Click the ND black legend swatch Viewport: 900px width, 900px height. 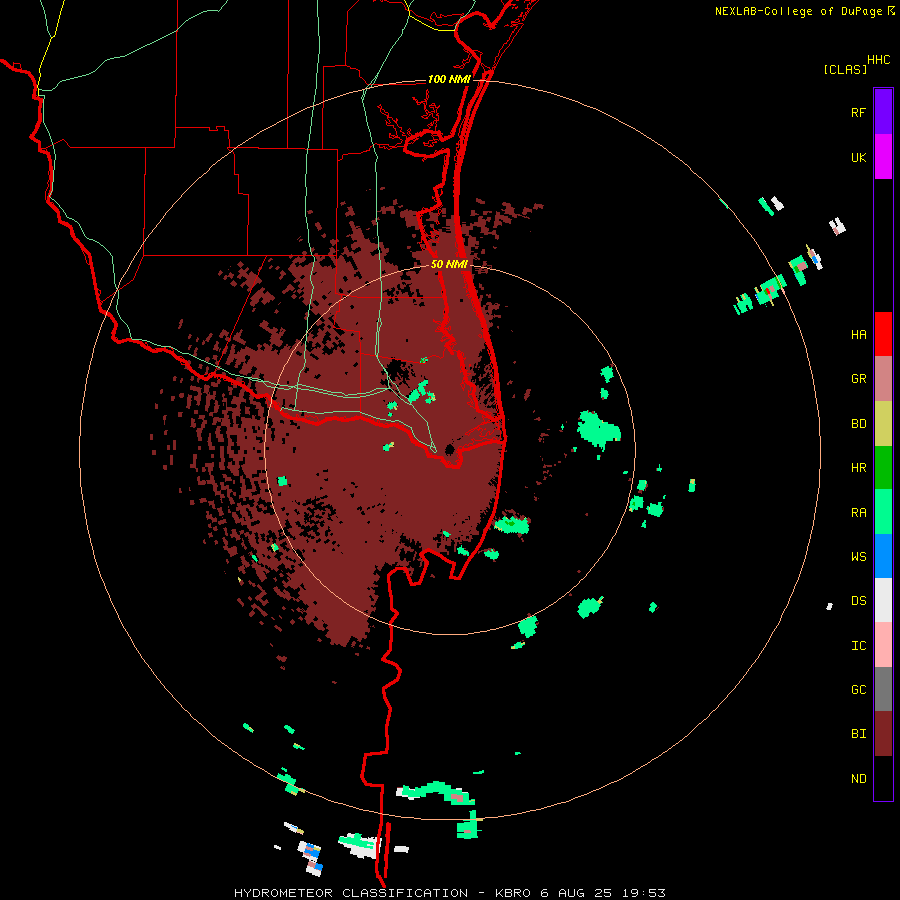(x=883, y=778)
